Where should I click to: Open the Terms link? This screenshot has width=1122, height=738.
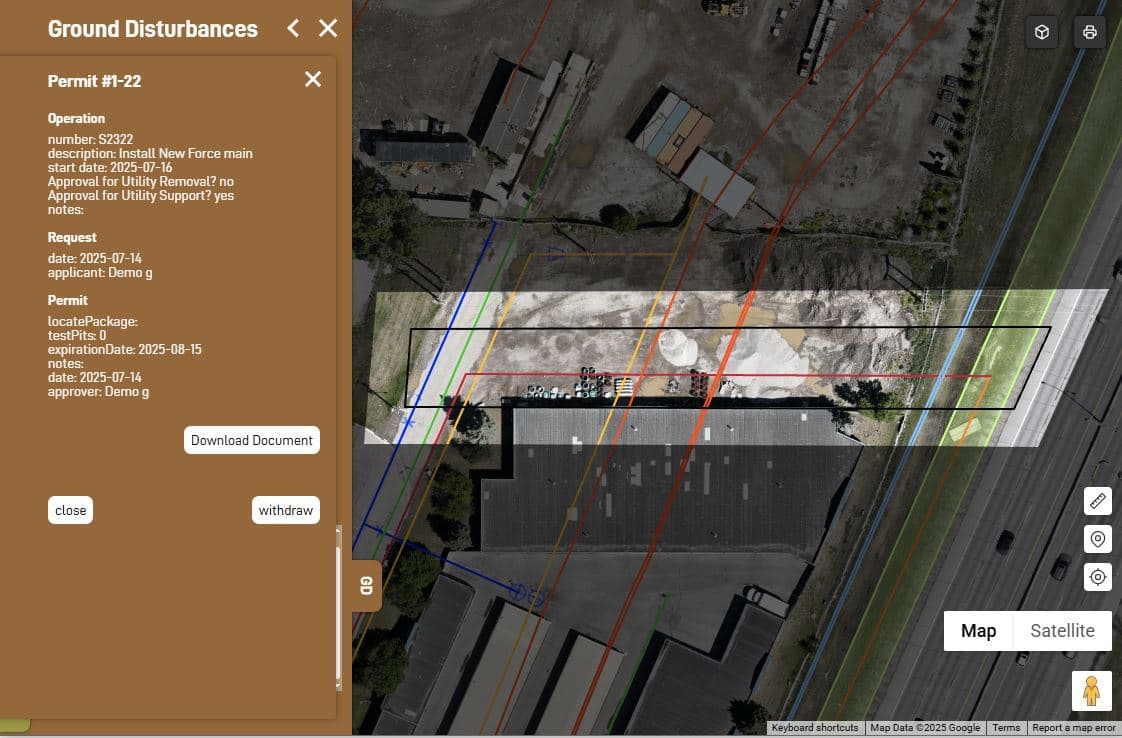[x=1006, y=728]
